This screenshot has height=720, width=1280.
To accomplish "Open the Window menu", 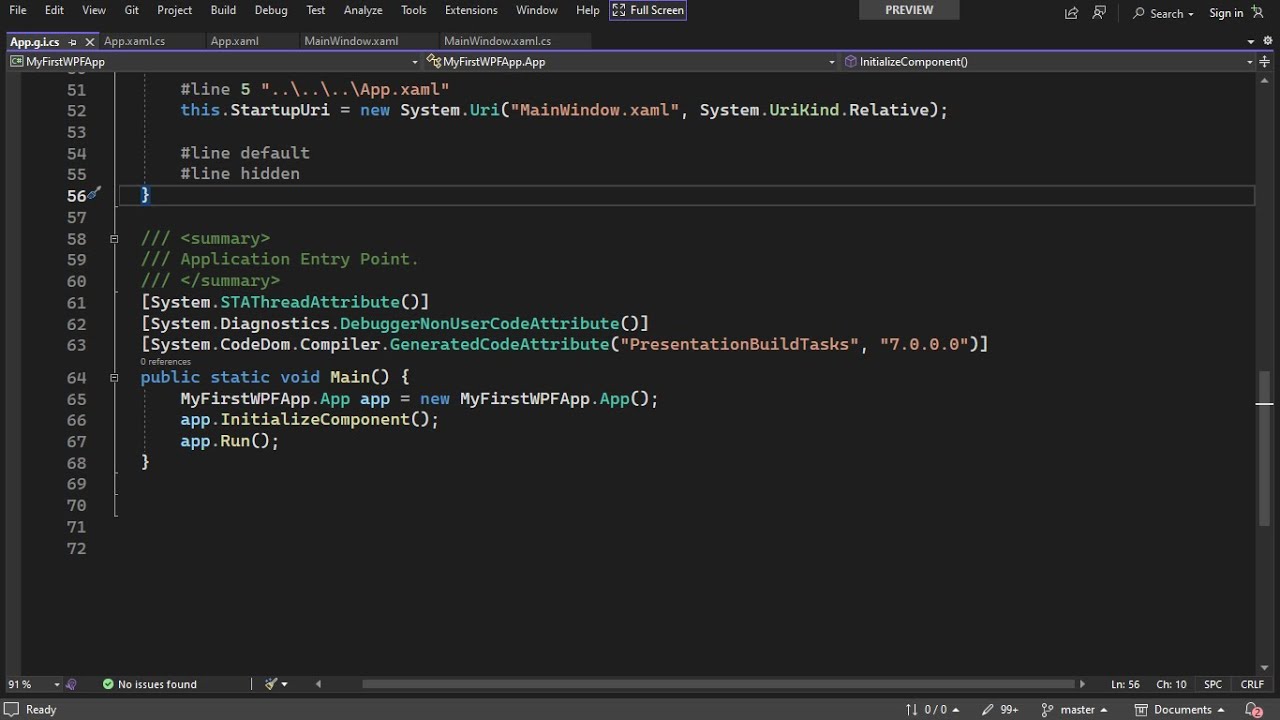I will pos(537,10).
